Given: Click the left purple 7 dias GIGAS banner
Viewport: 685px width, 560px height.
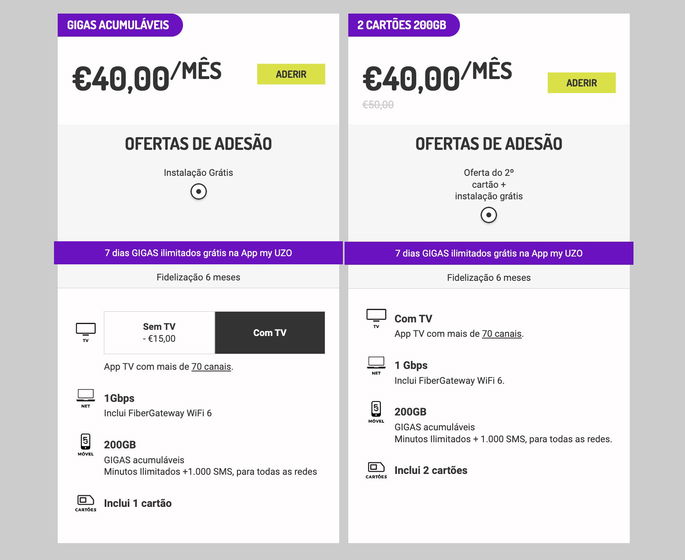Looking at the screenshot, I should (198, 254).
